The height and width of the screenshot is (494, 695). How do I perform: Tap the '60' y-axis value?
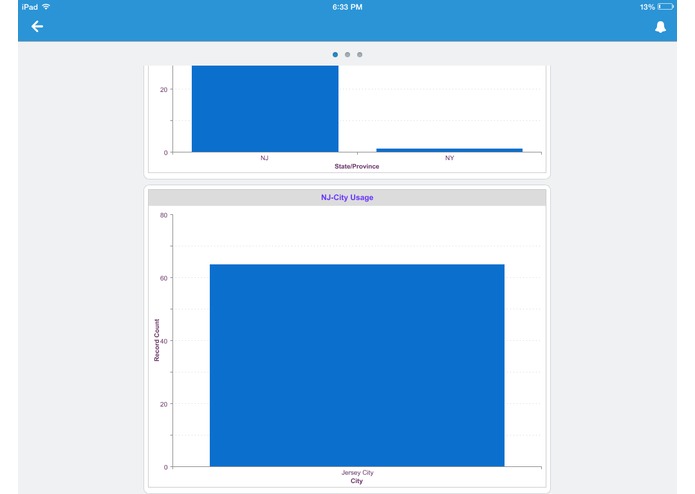[164, 278]
